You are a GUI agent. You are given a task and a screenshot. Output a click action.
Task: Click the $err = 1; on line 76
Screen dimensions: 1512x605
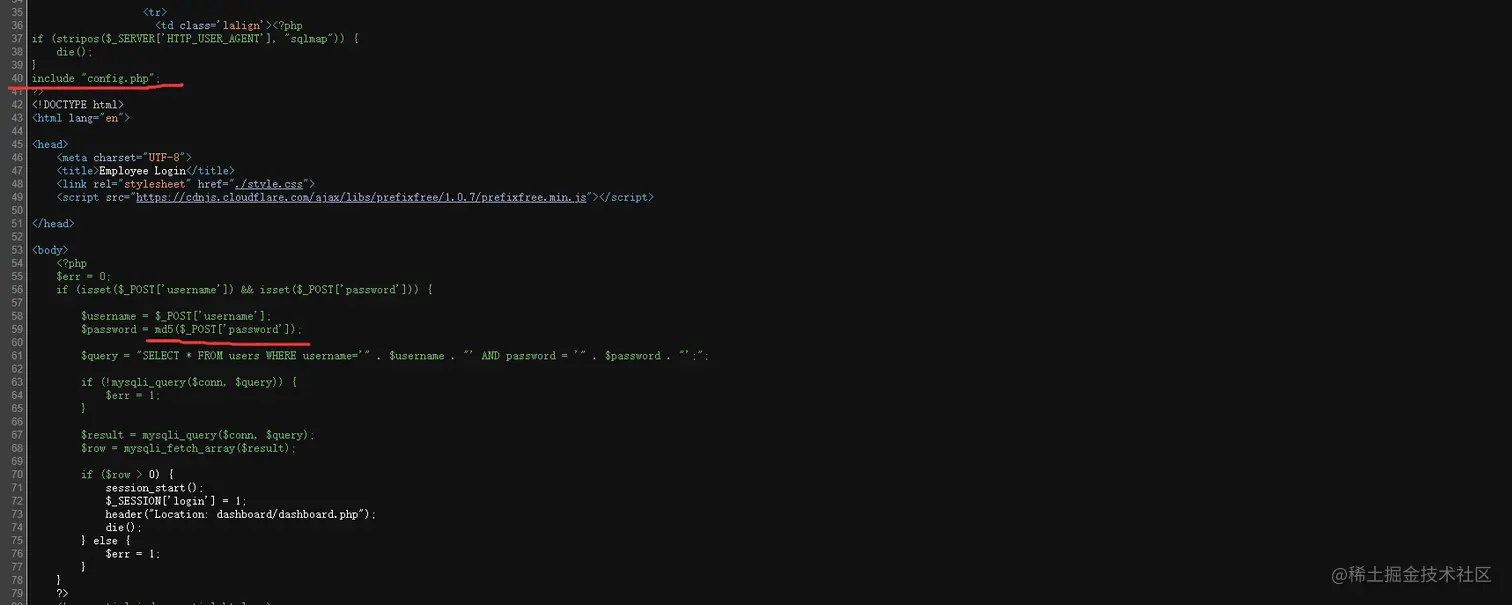click(x=133, y=553)
